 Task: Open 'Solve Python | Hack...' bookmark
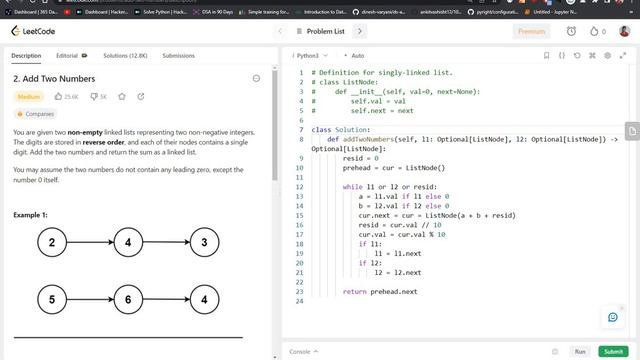click(160, 12)
